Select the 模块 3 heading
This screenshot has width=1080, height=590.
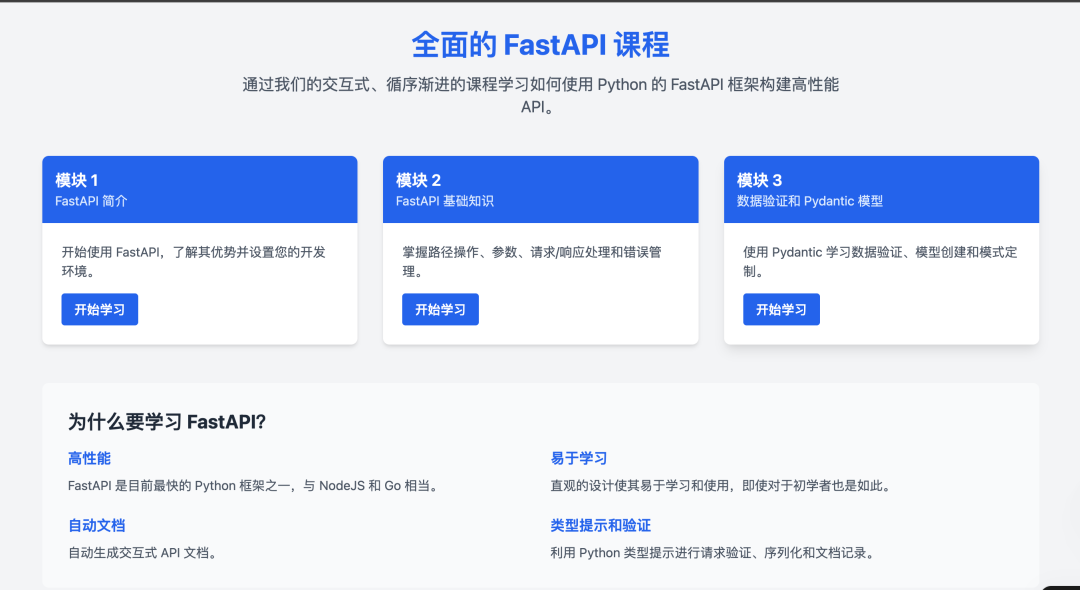point(759,180)
